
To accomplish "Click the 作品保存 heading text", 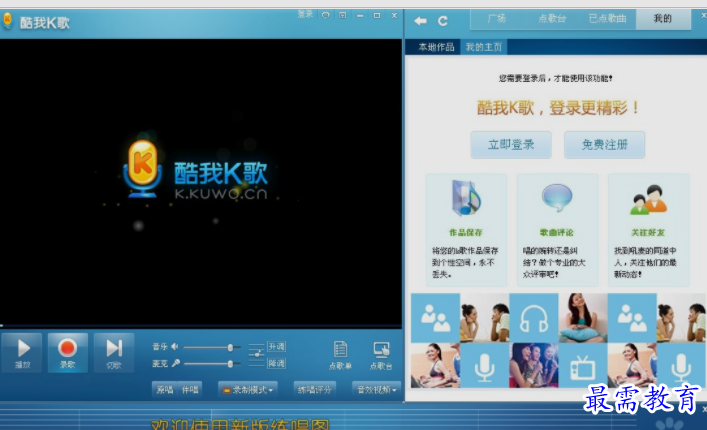I will [x=466, y=233].
